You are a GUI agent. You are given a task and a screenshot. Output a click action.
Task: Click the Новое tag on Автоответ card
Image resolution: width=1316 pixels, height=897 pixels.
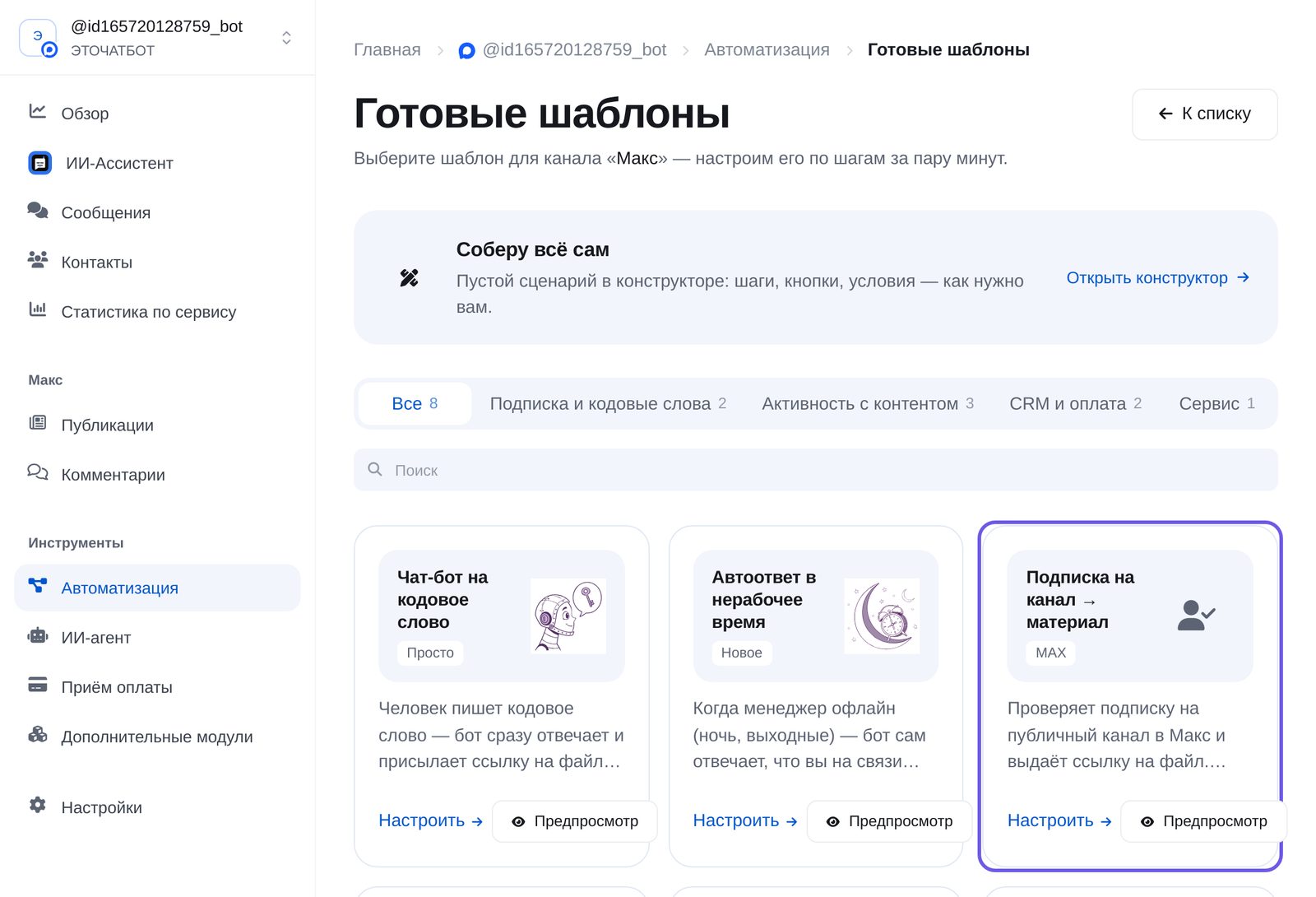click(x=741, y=653)
